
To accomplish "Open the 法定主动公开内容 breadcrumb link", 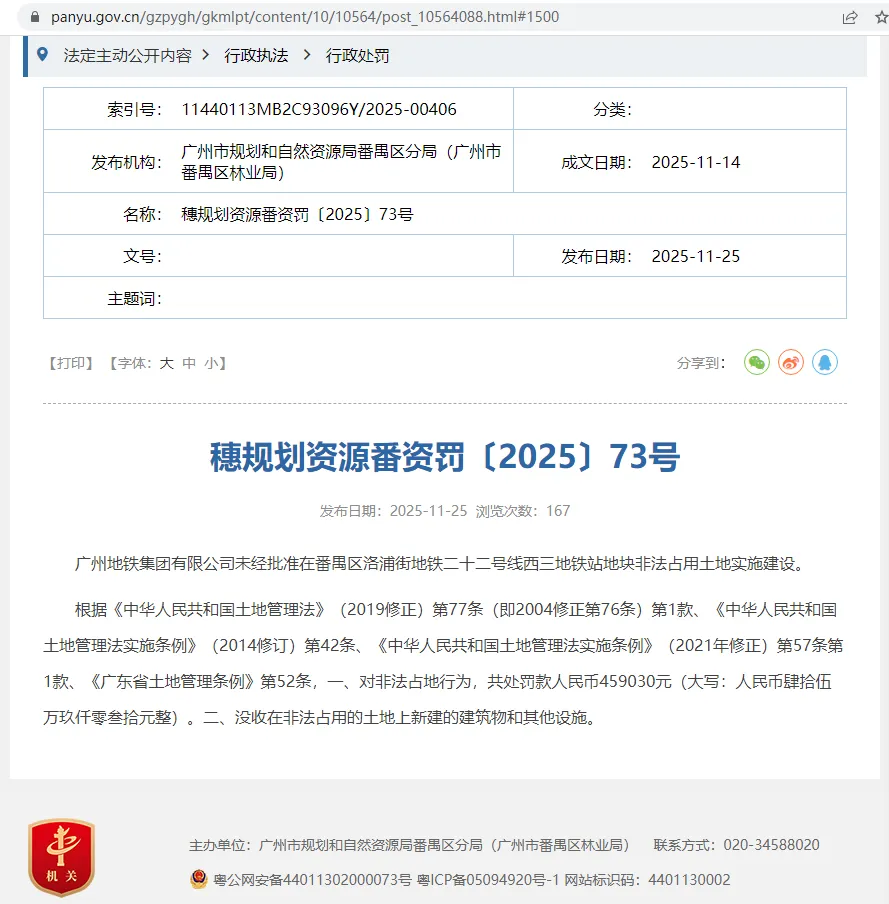I will click(127, 55).
